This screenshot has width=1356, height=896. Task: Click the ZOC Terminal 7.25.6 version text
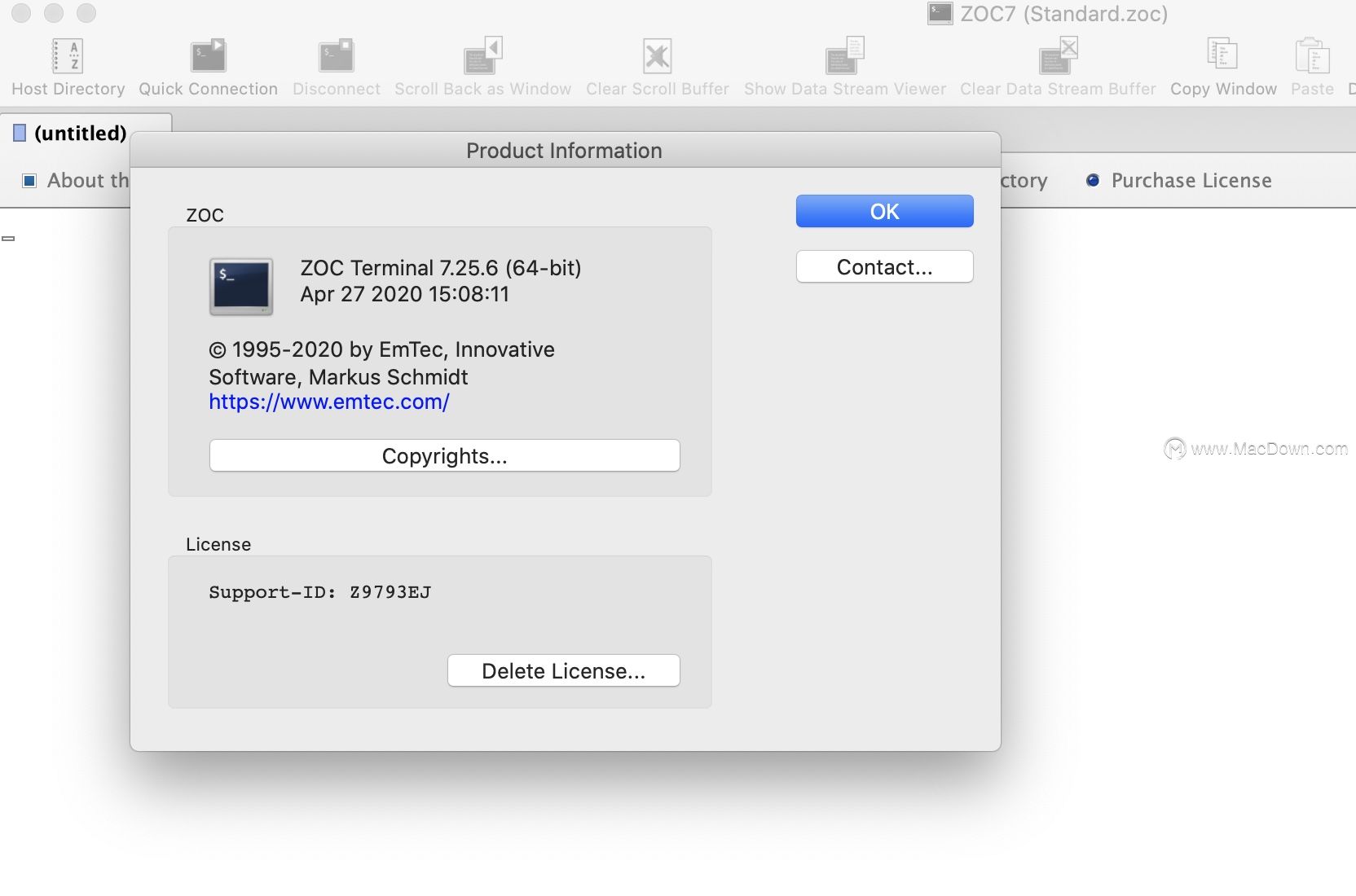coord(441,268)
